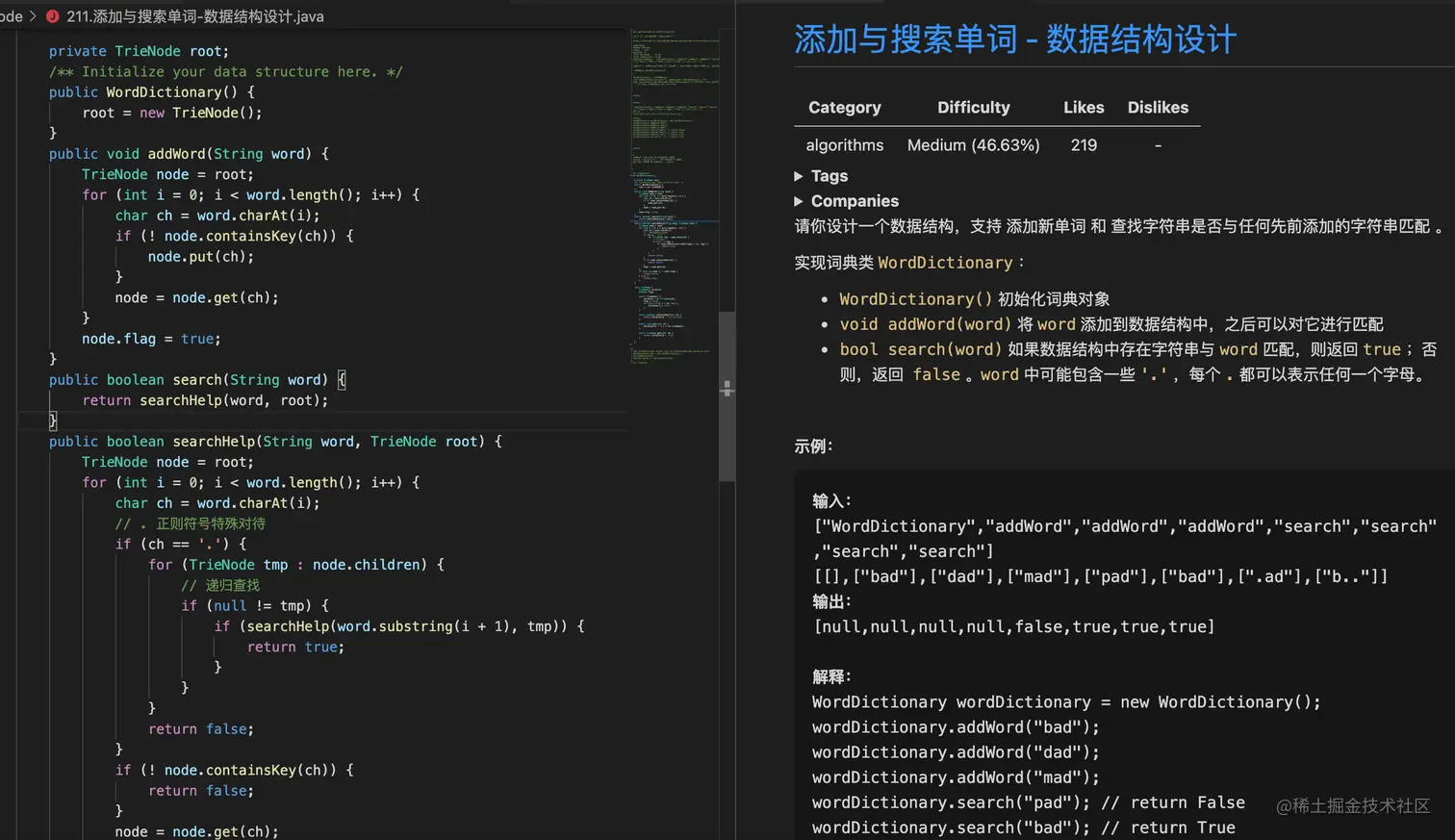1455x840 pixels.
Task: Click the line 'private TrieNode root;'
Action: [x=139, y=51]
